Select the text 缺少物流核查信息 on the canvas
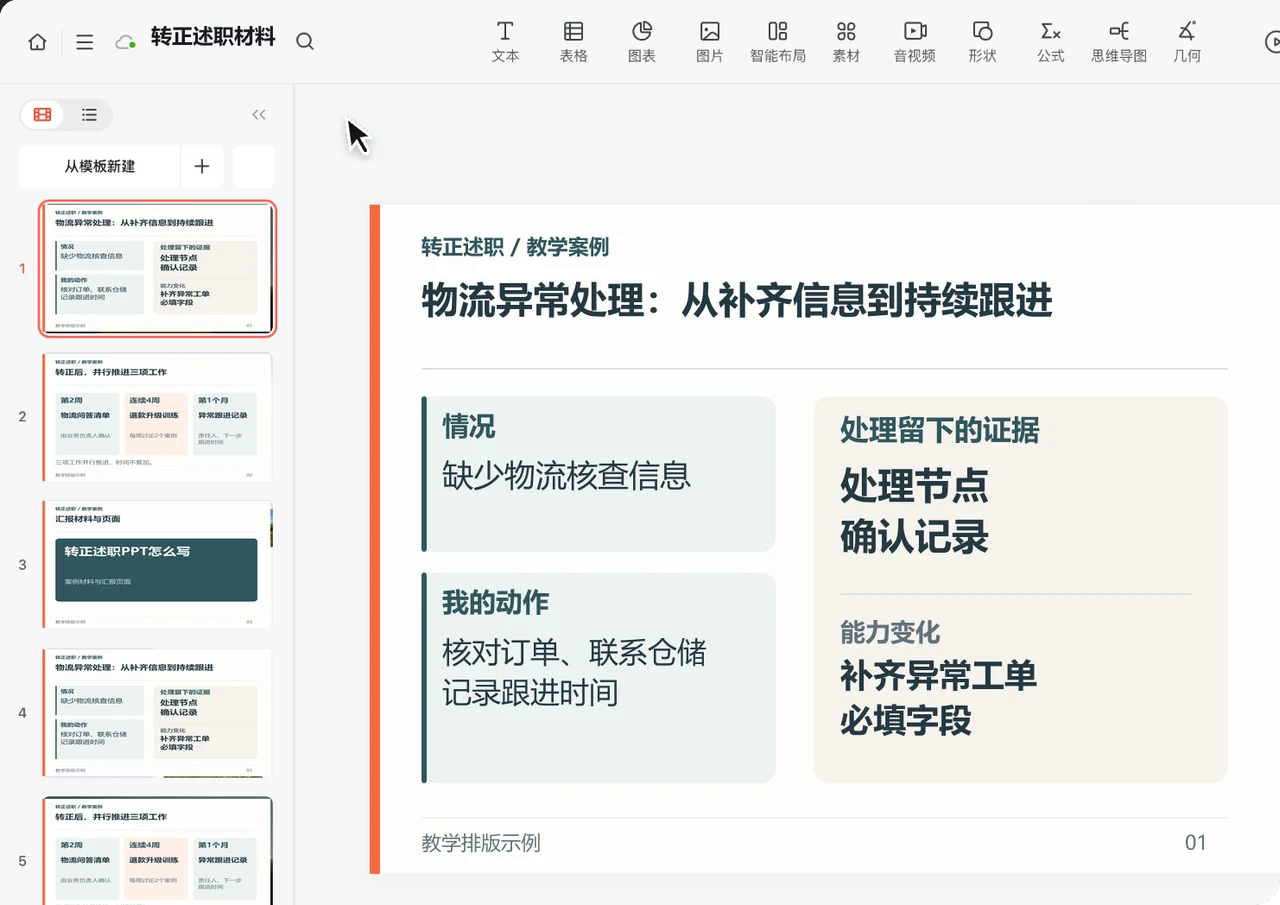1280x905 pixels. [567, 475]
